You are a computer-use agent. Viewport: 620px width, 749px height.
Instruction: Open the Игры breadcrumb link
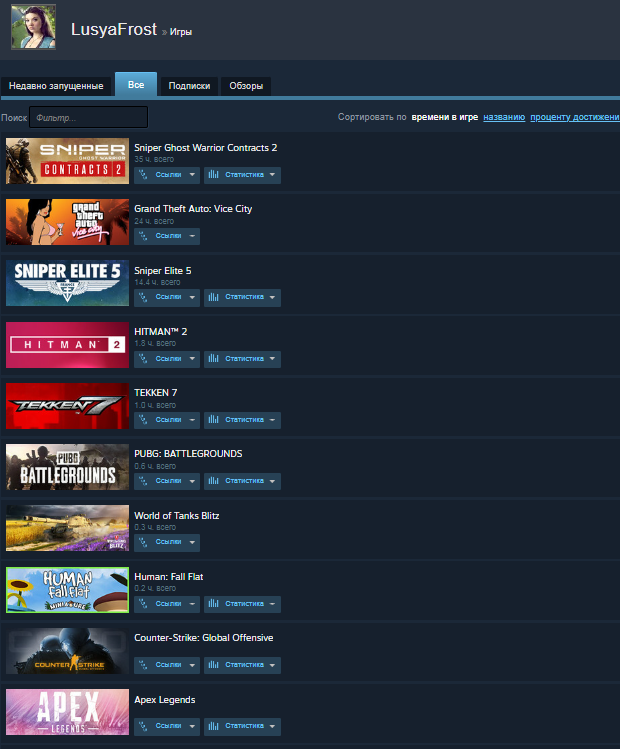pos(181,32)
